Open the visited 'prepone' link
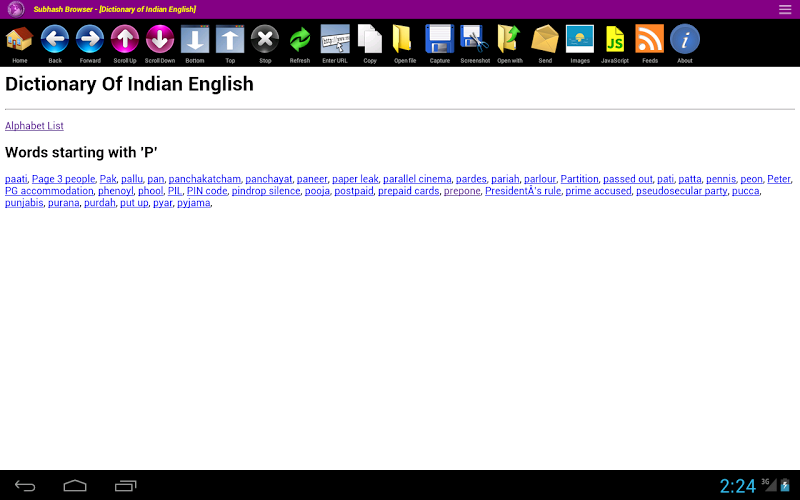The height and width of the screenshot is (500, 800). (462, 191)
